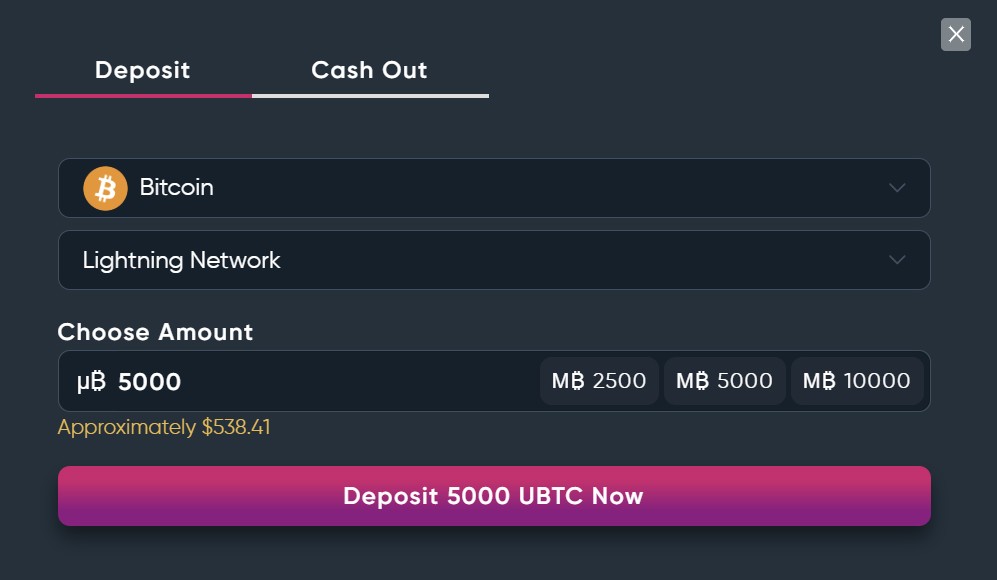Expand the Bitcoin currency chevron arrow
Image resolution: width=997 pixels, height=580 pixels.
click(x=897, y=188)
